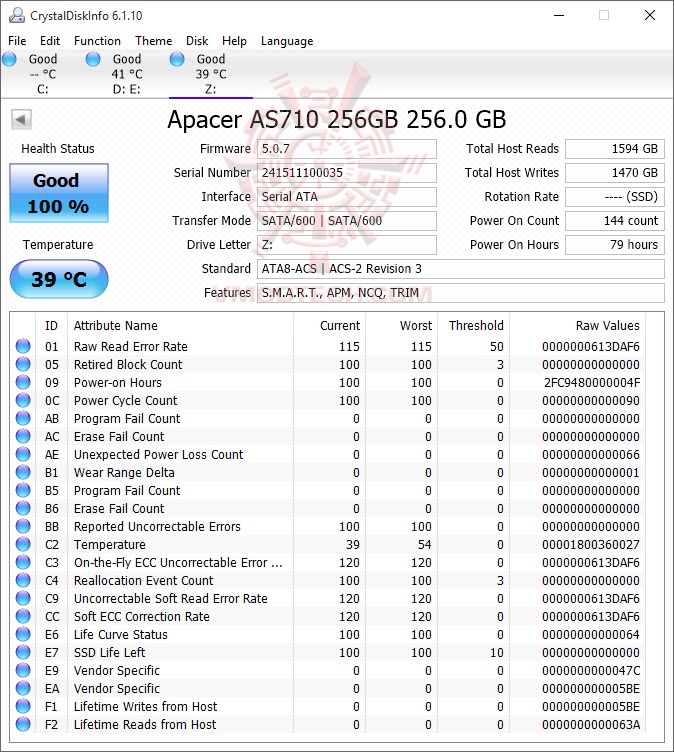Click status orb for Power Cycle Count

[23, 400]
